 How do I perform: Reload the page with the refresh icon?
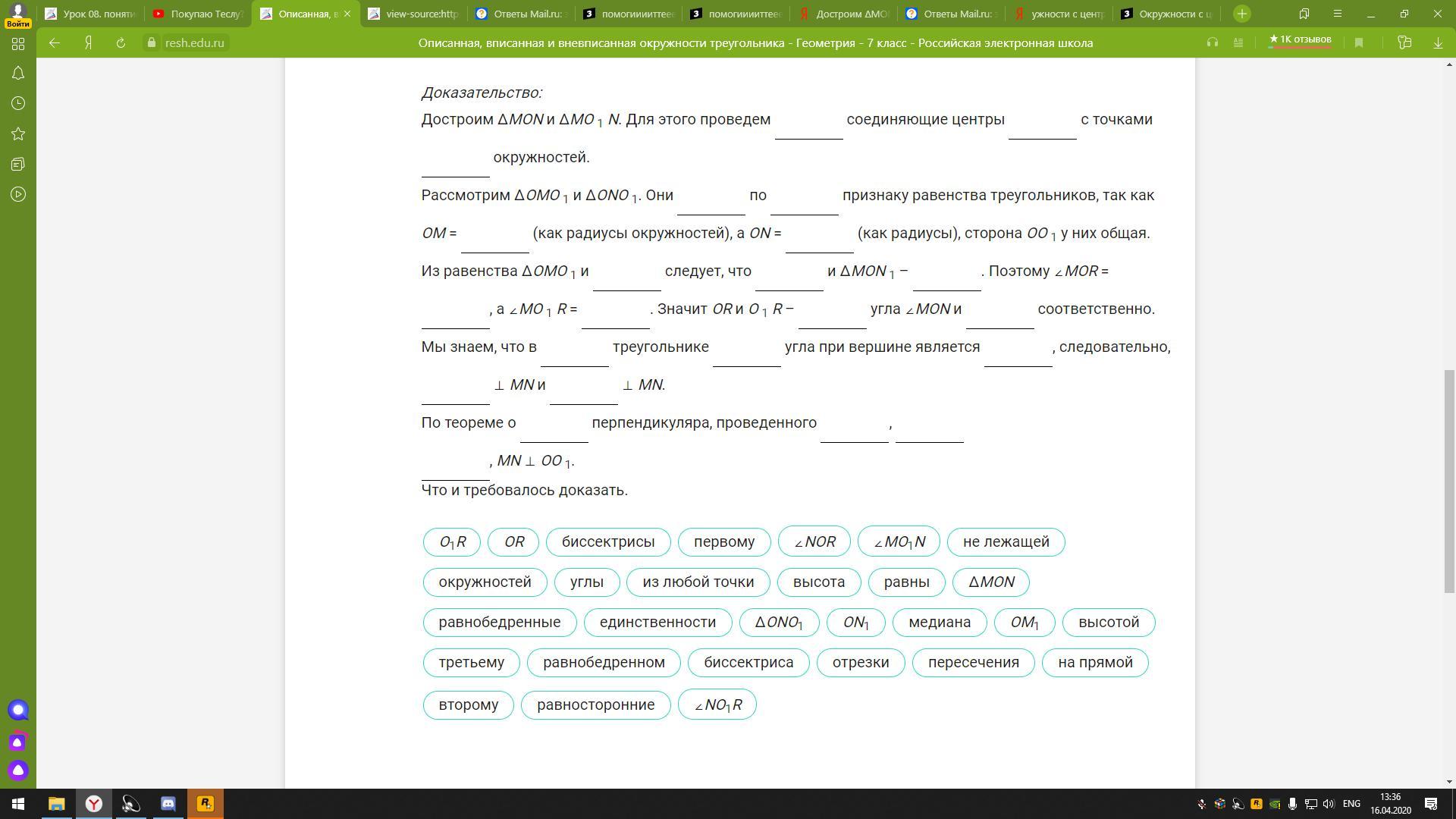(x=121, y=43)
